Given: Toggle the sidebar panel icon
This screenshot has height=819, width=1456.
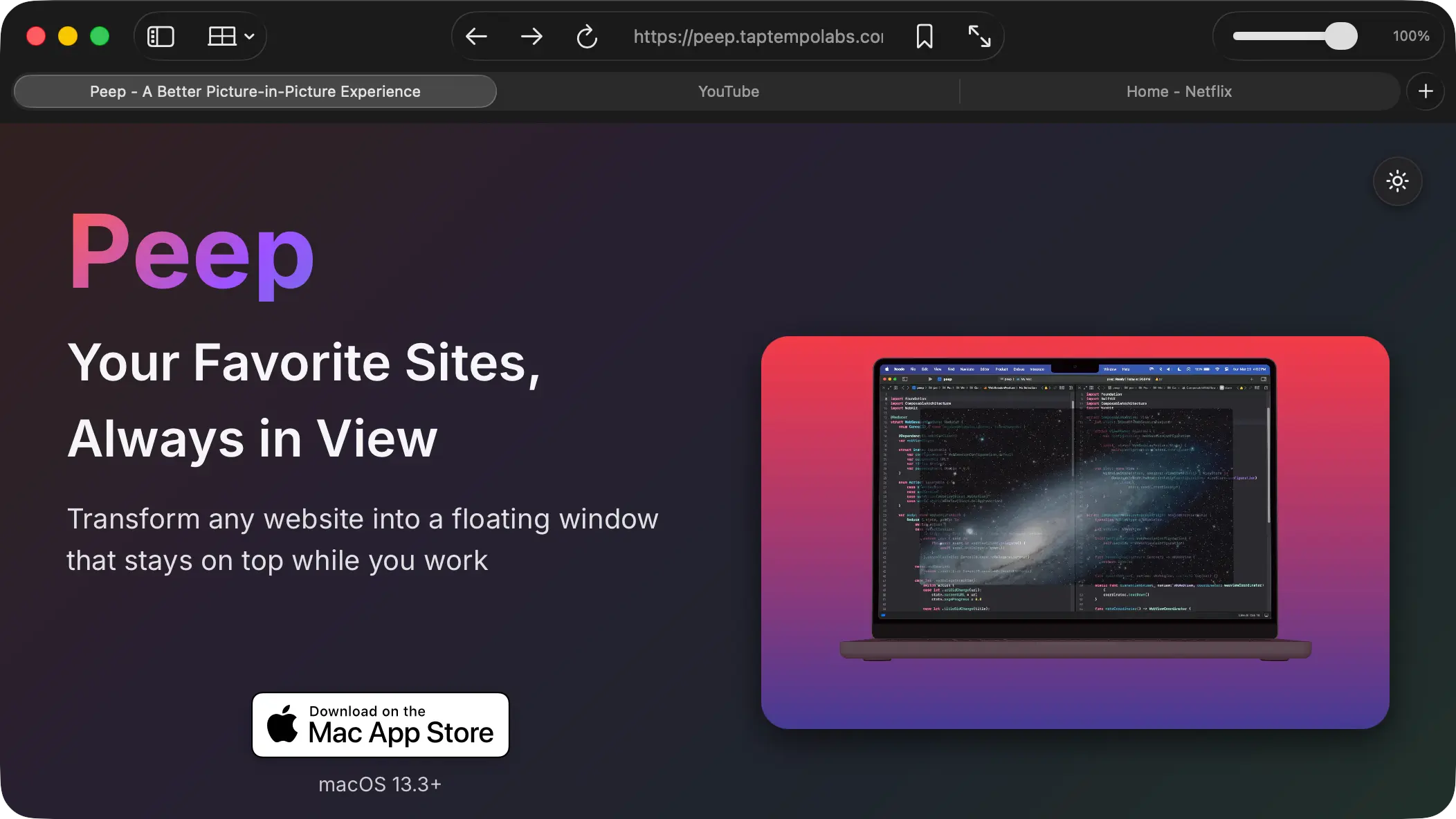Looking at the screenshot, I should 161,36.
